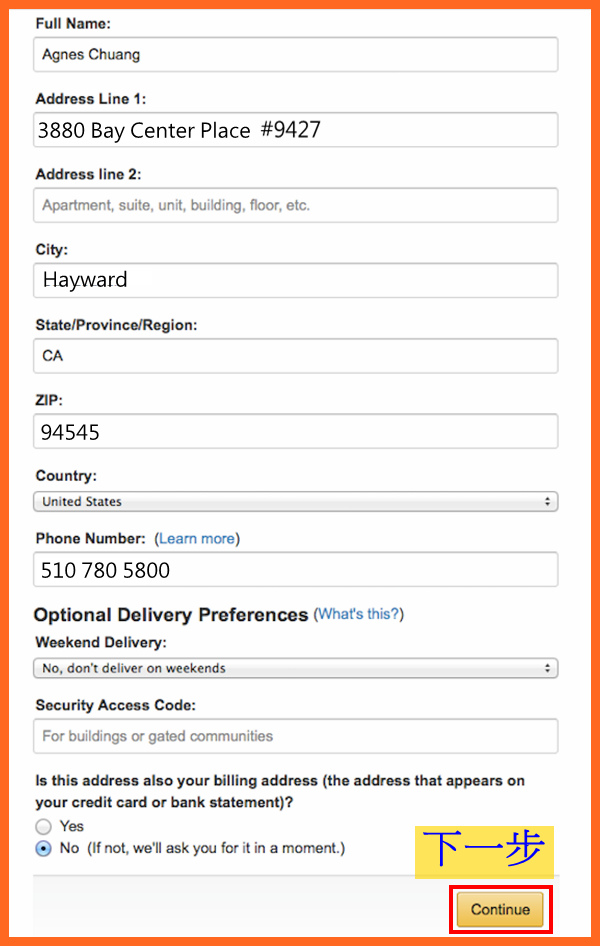
Task: Click the empty Address line 2 field
Action: [296, 205]
